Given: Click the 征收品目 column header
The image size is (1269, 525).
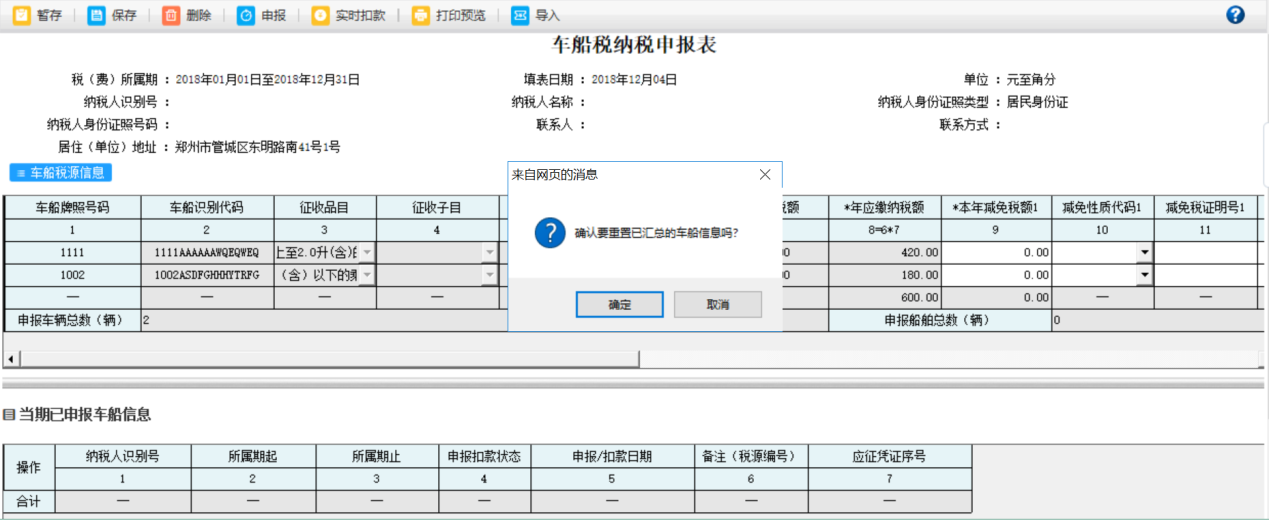Looking at the screenshot, I should coord(324,208).
